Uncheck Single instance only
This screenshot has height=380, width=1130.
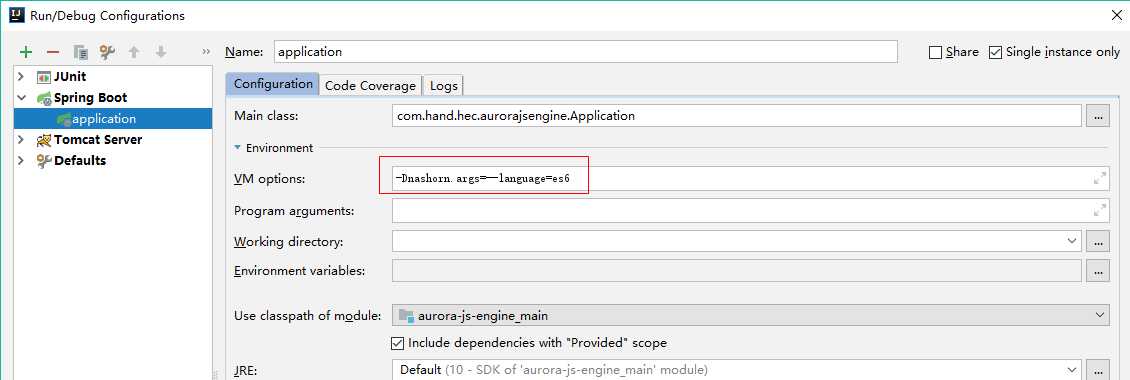click(x=995, y=52)
